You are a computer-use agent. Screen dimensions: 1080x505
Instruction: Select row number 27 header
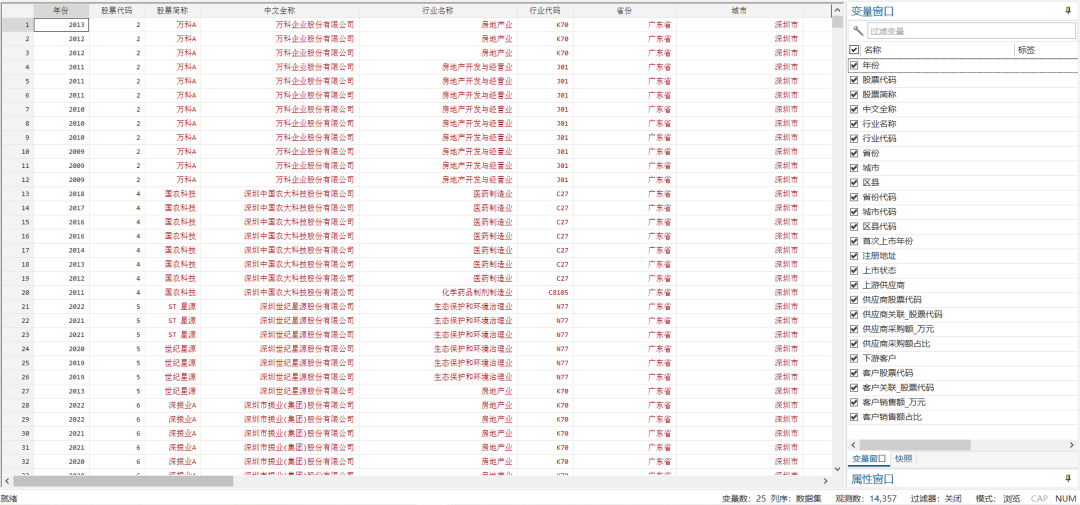coord(17,391)
